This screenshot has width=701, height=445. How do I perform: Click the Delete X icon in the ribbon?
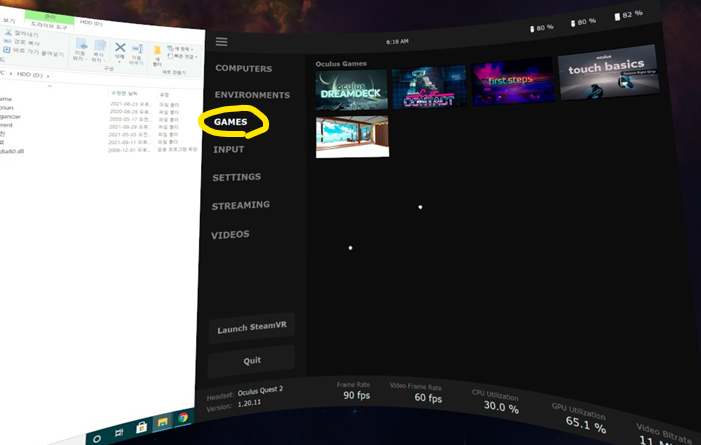[120, 47]
